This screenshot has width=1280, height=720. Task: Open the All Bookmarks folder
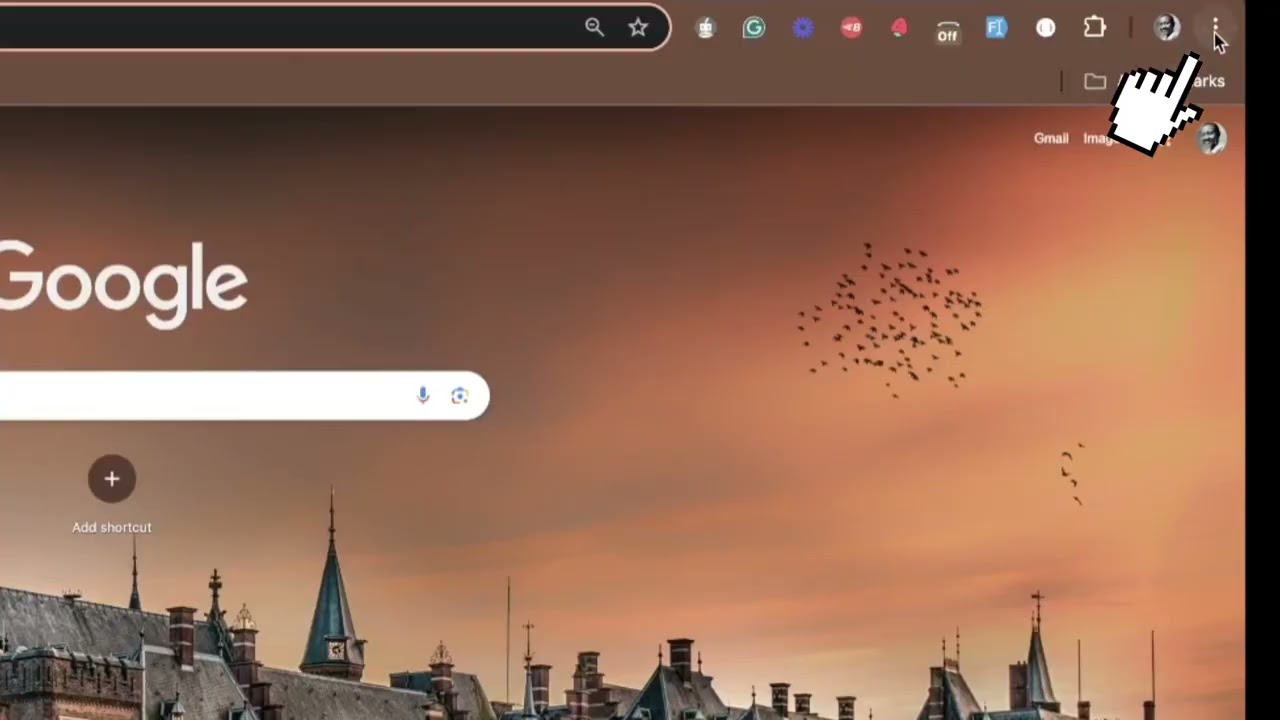click(x=1155, y=81)
